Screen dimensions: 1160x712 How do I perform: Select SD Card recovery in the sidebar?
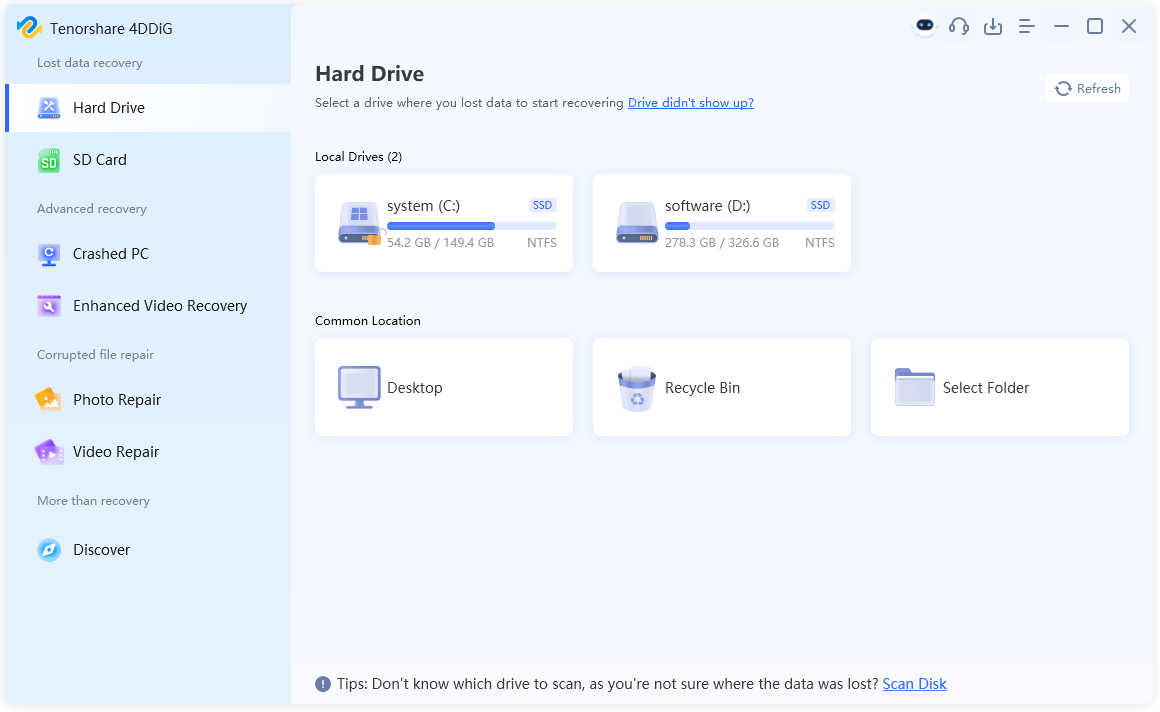pos(101,160)
